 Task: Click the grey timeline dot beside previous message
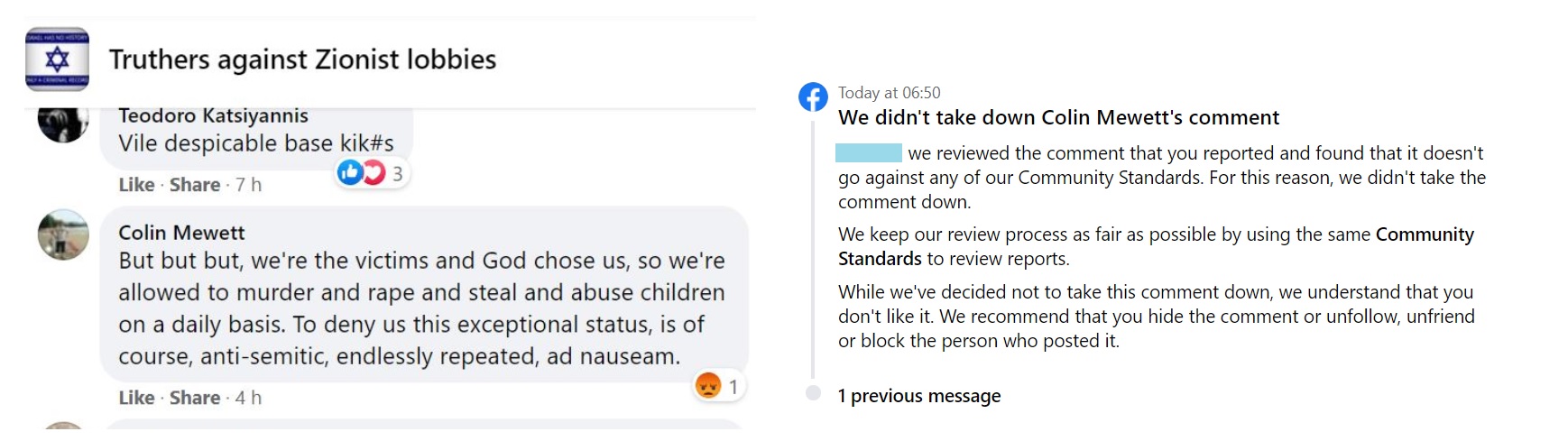pyautogui.click(x=813, y=393)
